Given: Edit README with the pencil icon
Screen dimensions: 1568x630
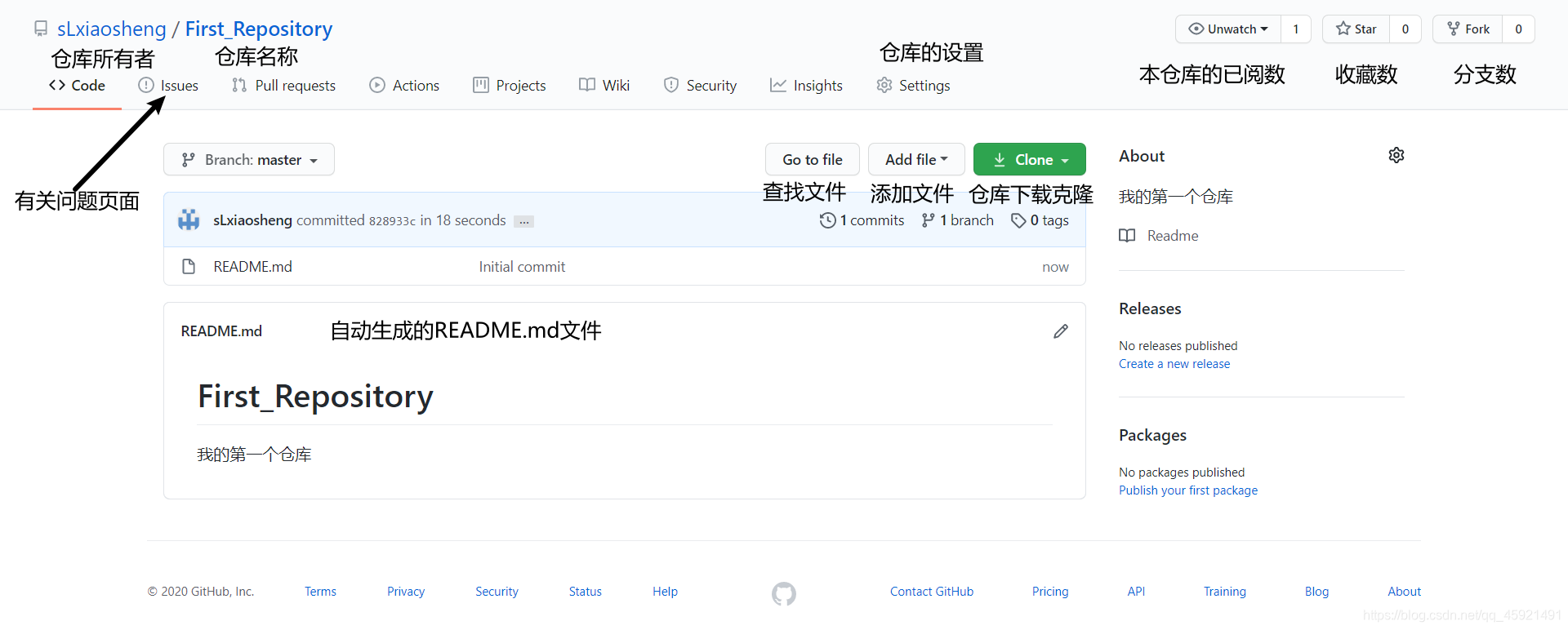Looking at the screenshot, I should click(1061, 331).
